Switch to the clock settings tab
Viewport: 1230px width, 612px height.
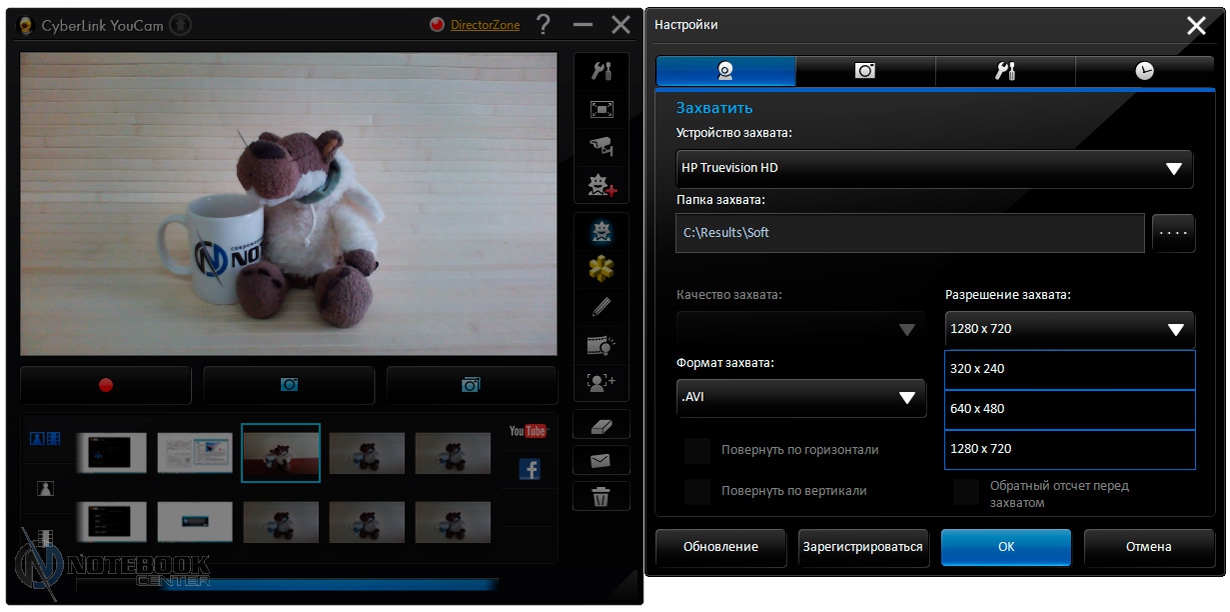point(1144,71)
